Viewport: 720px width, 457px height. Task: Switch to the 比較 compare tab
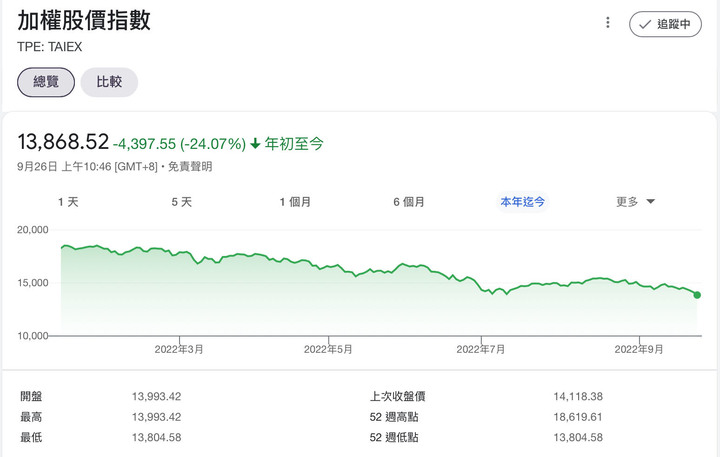[109, 82]
